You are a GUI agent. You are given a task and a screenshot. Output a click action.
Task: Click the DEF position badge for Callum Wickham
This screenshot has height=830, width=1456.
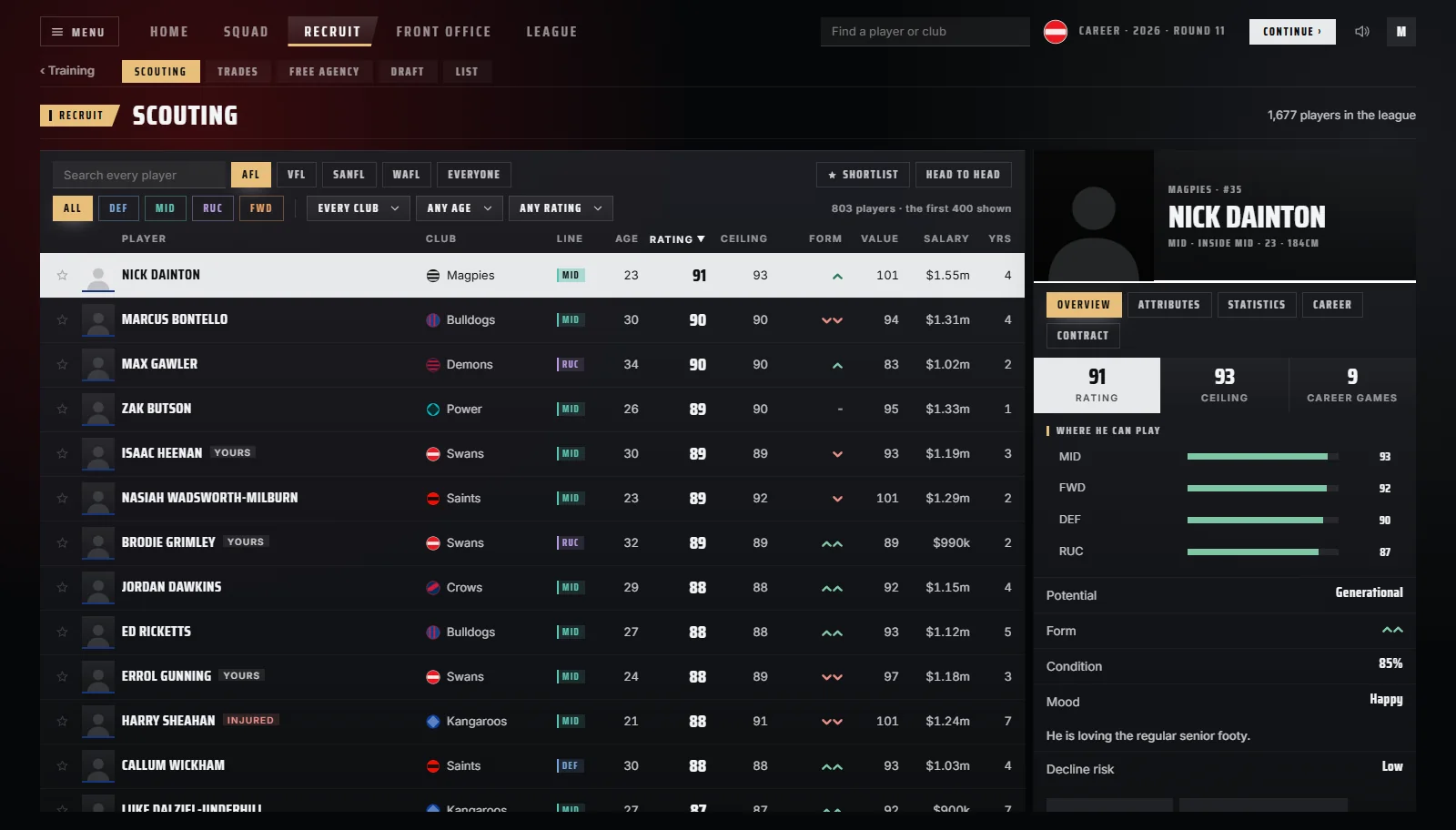pyautogui.click(x=571, y=766)
